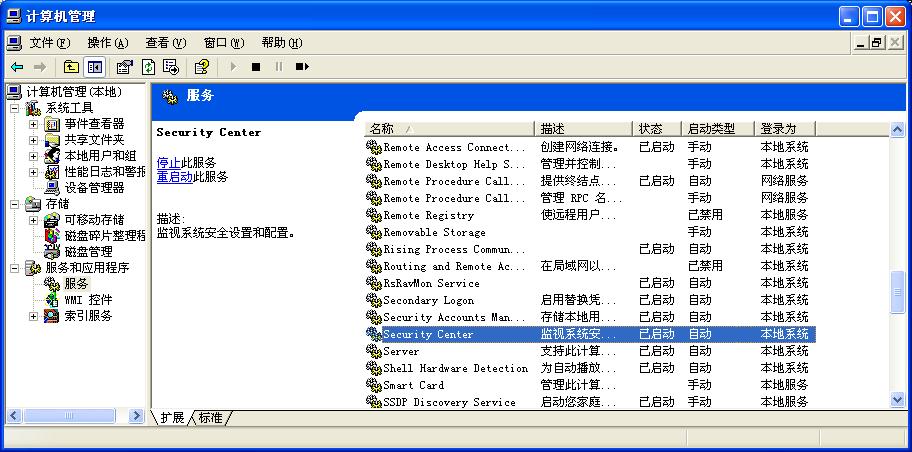Collapse the 存储 tree node
The width and height of the screenshot is (912, 452).
(15, 204)
